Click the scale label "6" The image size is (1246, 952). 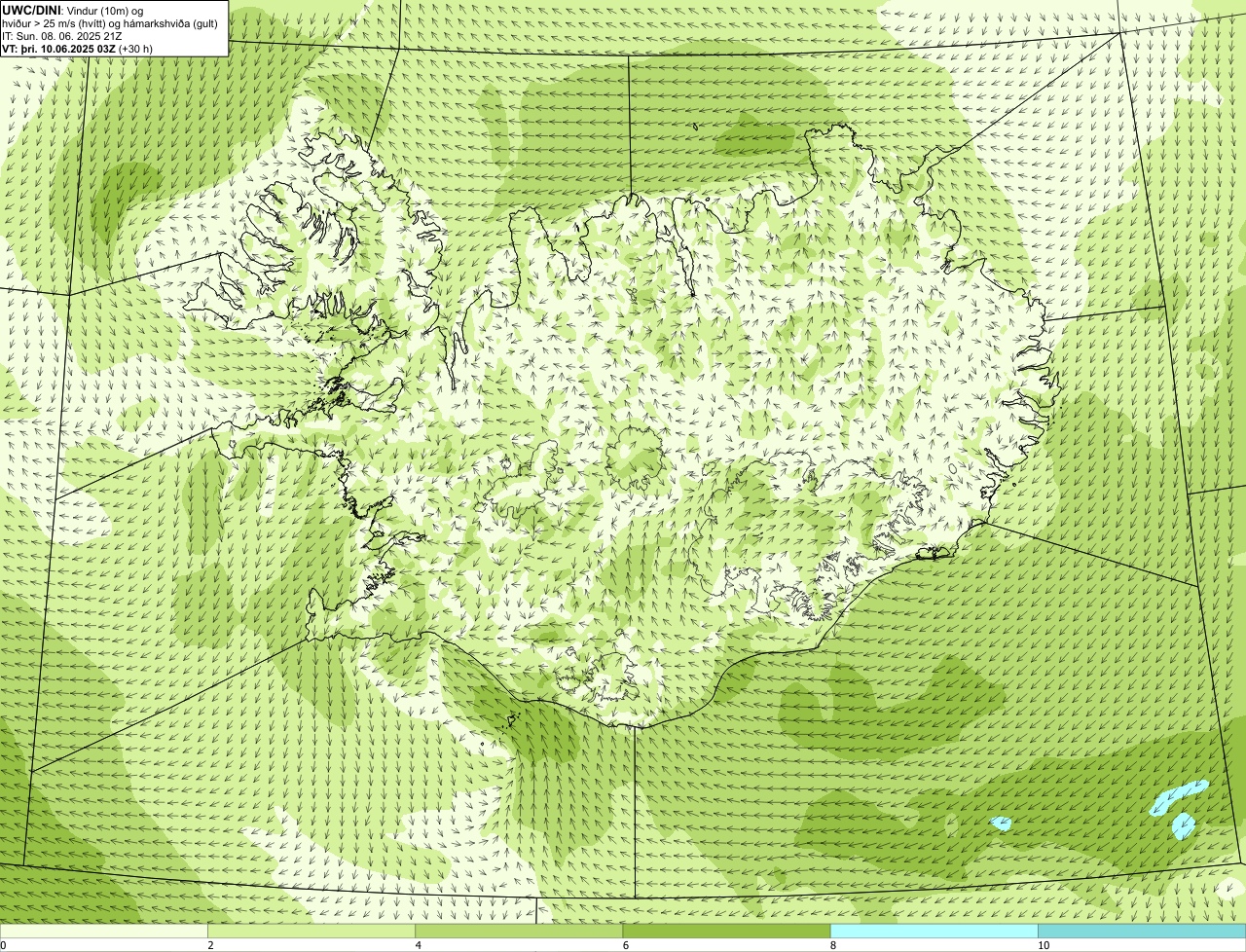point(625,945)
